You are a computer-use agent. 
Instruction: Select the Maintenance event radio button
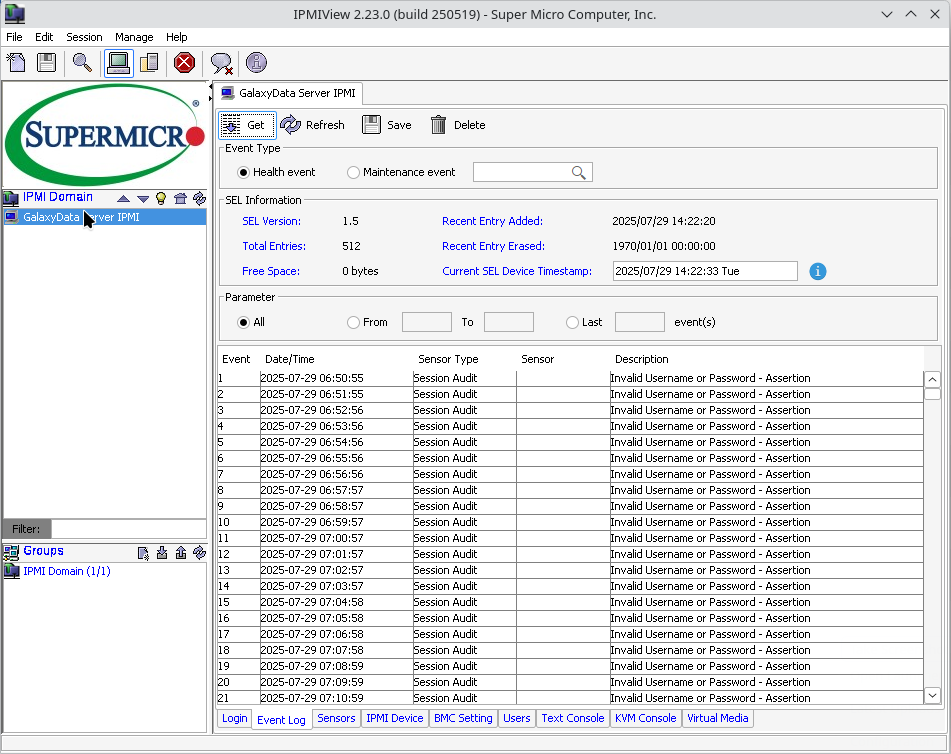click(353, 172)
